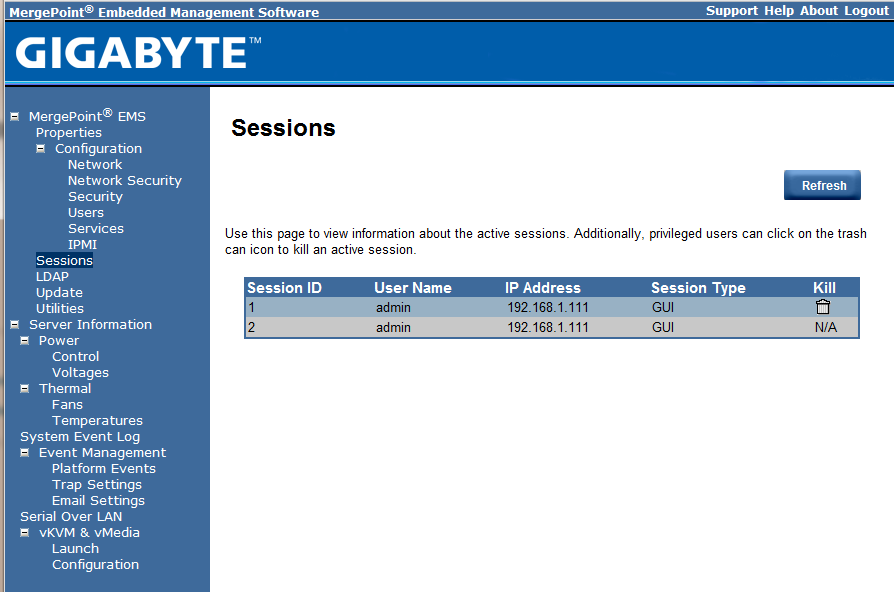Open the LDAP page
894x592 pixels.
coord(52,276)
